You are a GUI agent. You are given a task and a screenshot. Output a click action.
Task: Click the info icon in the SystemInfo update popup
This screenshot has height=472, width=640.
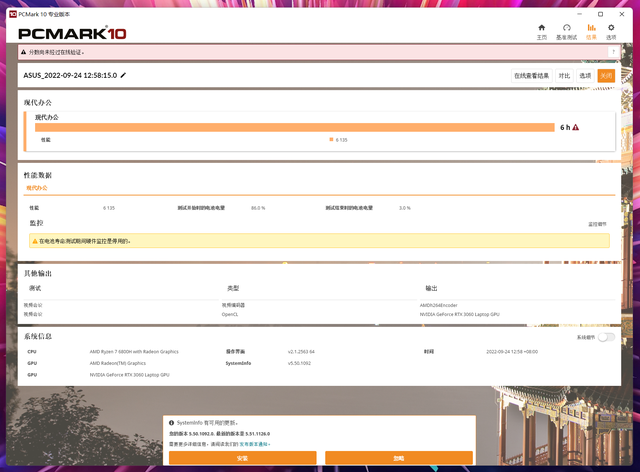tap(172, 423)
